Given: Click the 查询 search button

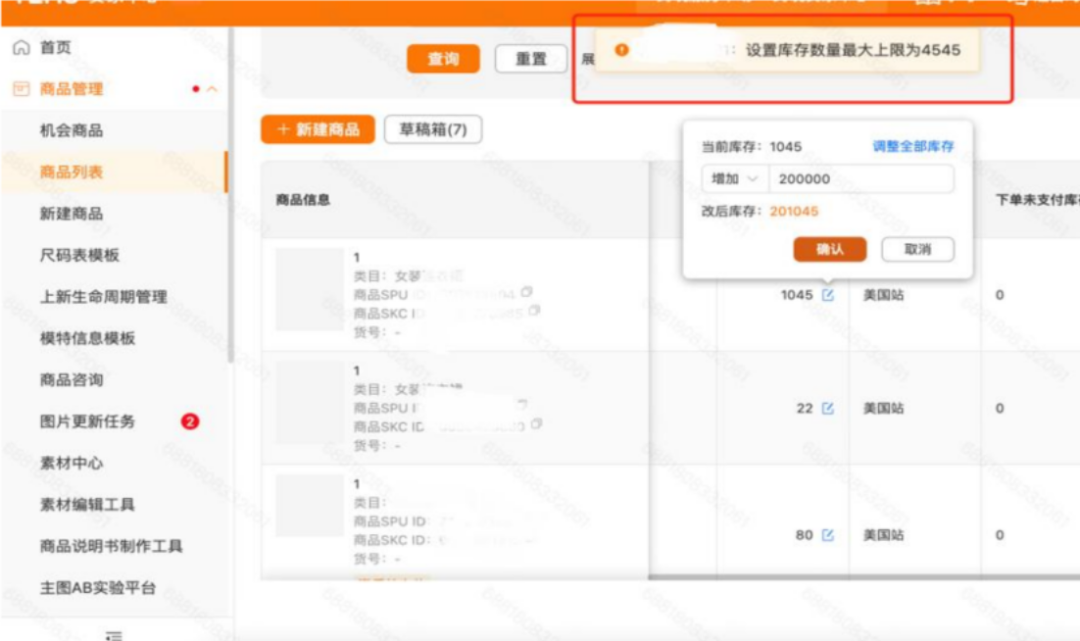Looking at the screenshot, I should pyautogui.click(x=443, y=58).
